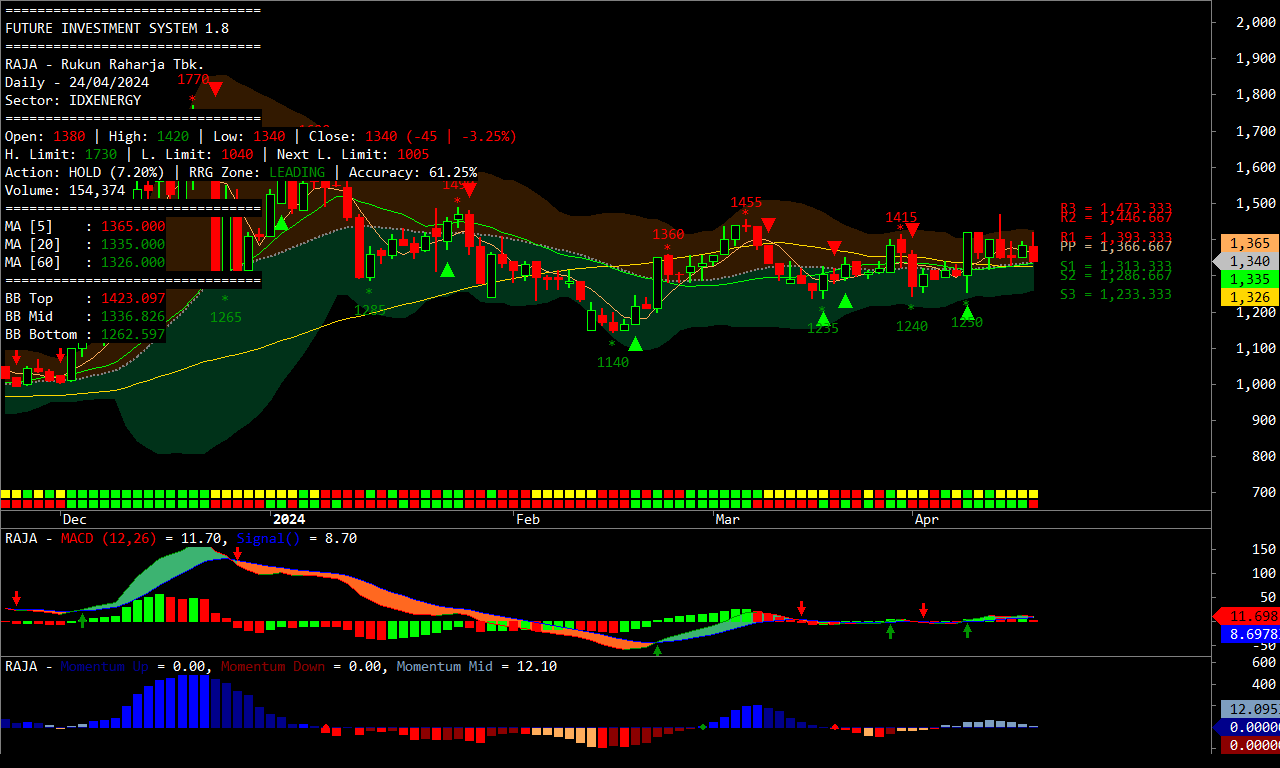Viewport: 1280px width, 768px height.
Task: Click the green up arrow at MACD February trough
Action: (657, 650)
